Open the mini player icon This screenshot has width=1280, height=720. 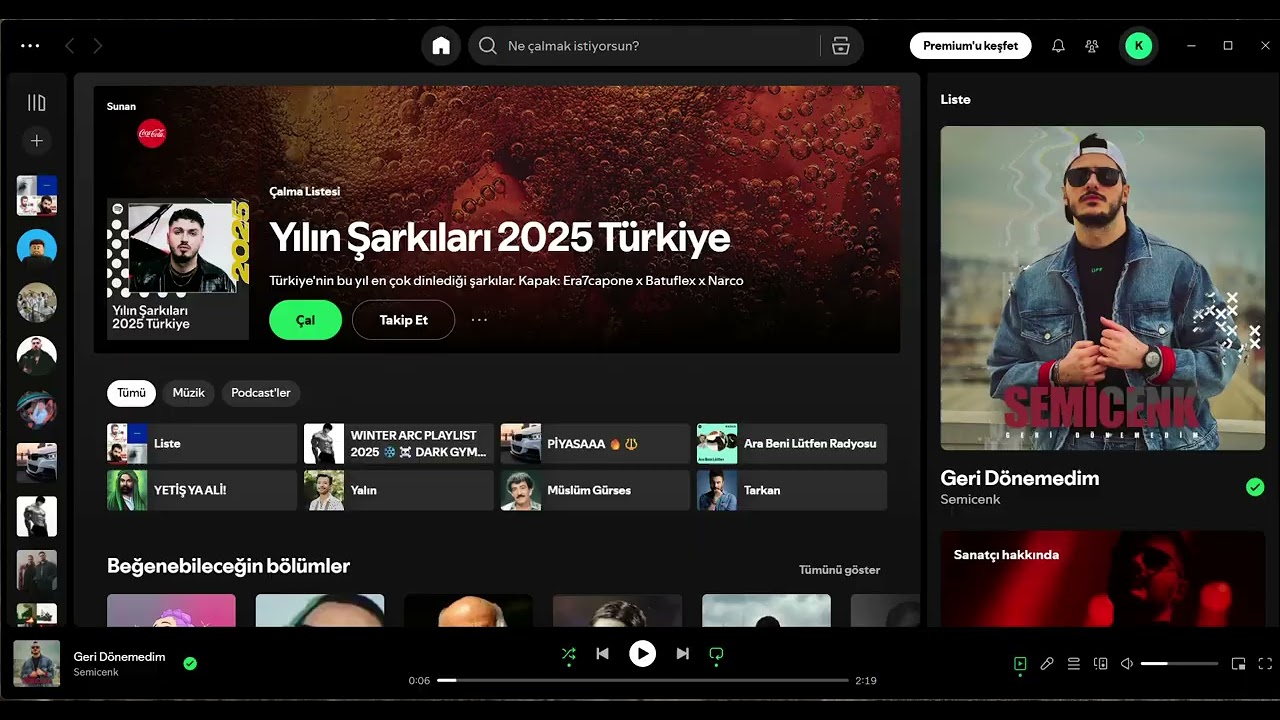1238,663
